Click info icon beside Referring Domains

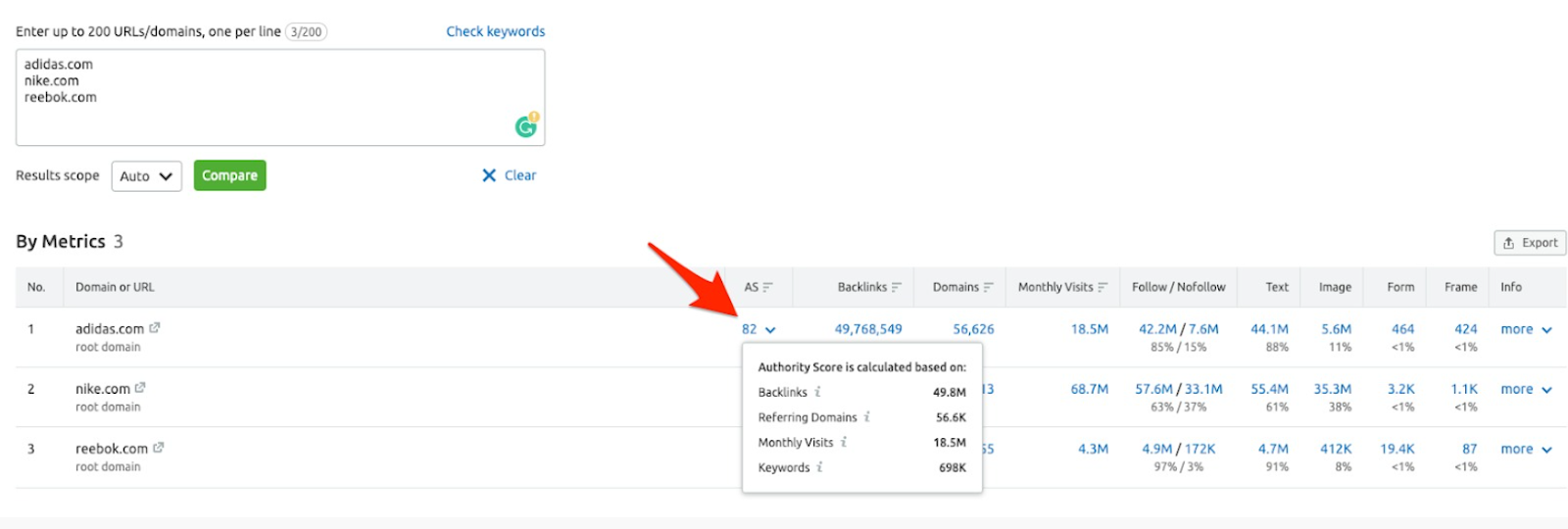[x=867, y=417]
